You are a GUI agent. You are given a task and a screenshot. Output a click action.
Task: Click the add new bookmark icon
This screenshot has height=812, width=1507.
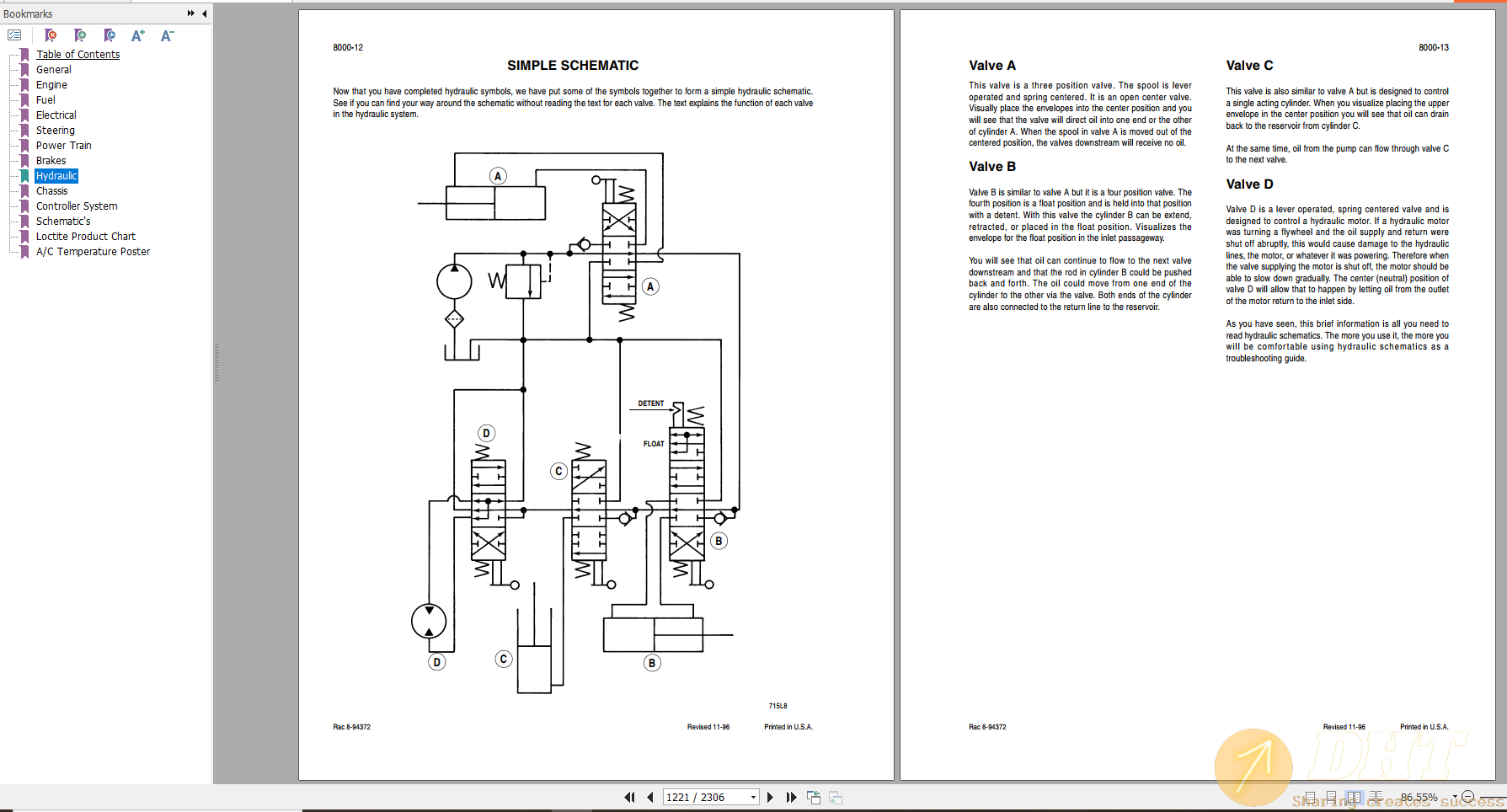[x=80, y=35]
